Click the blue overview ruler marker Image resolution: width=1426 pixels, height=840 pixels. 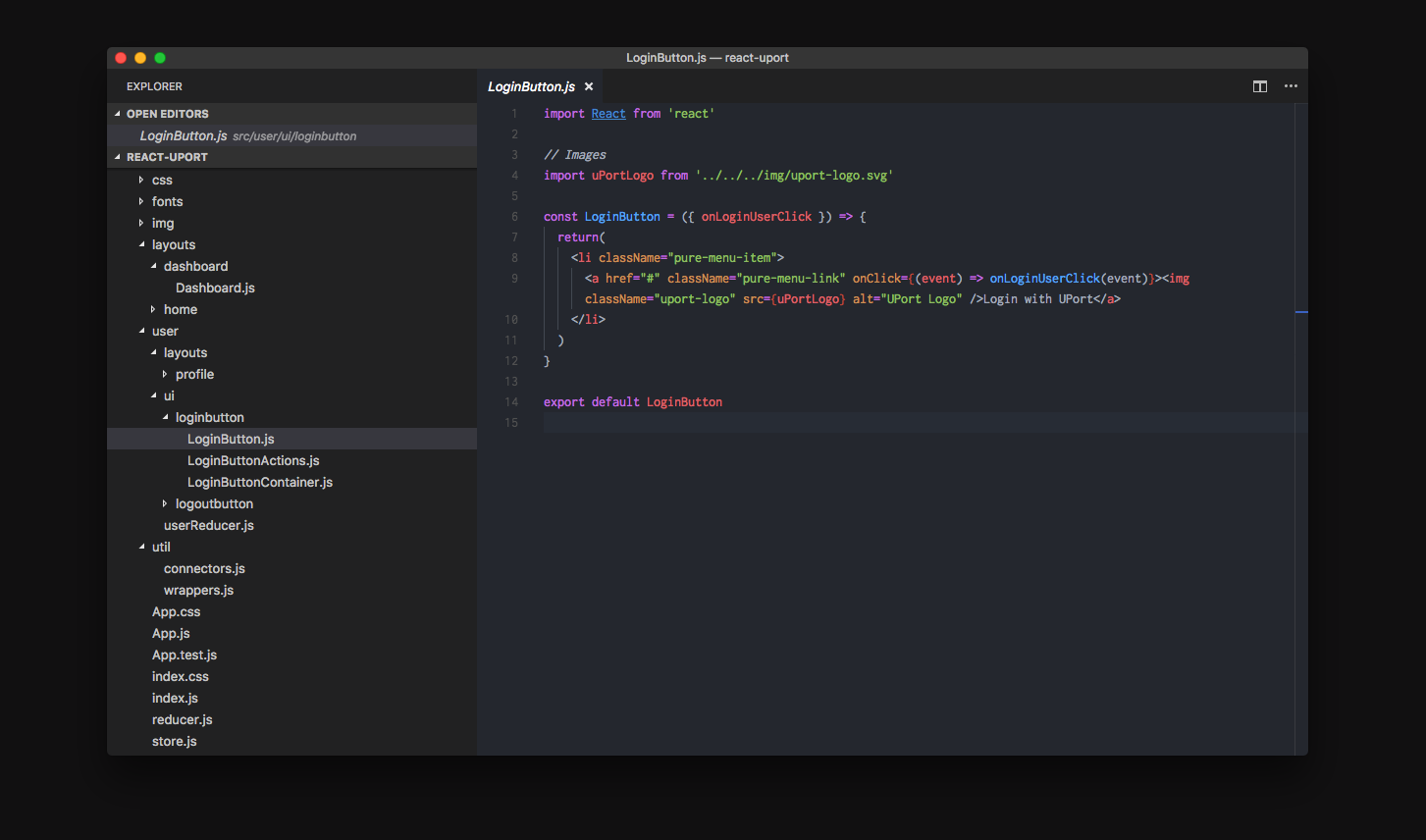point(1301,312)
